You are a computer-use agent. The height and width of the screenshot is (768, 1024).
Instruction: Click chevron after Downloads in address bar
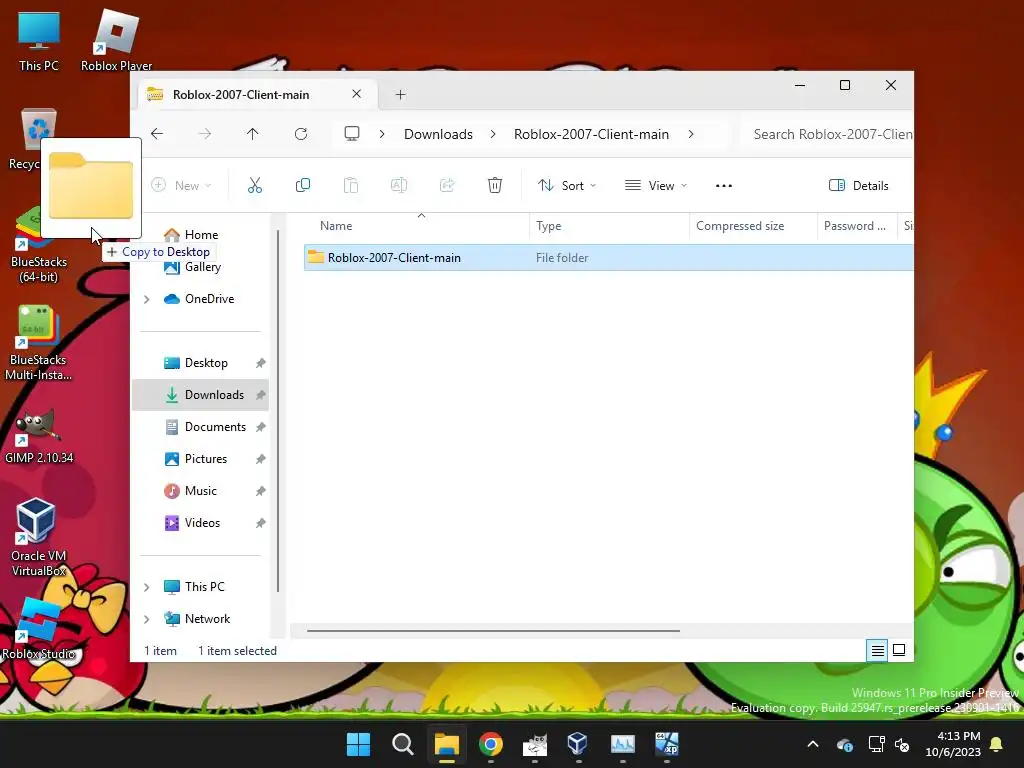pos(493,134)
